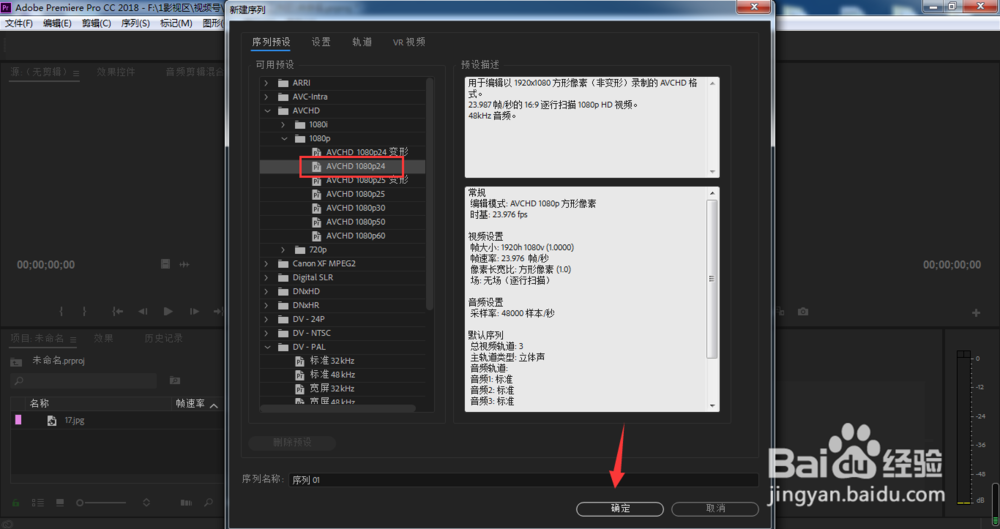Select the AVCHD 1080p30 preset

pyautogui.click(x=355, y=208)
